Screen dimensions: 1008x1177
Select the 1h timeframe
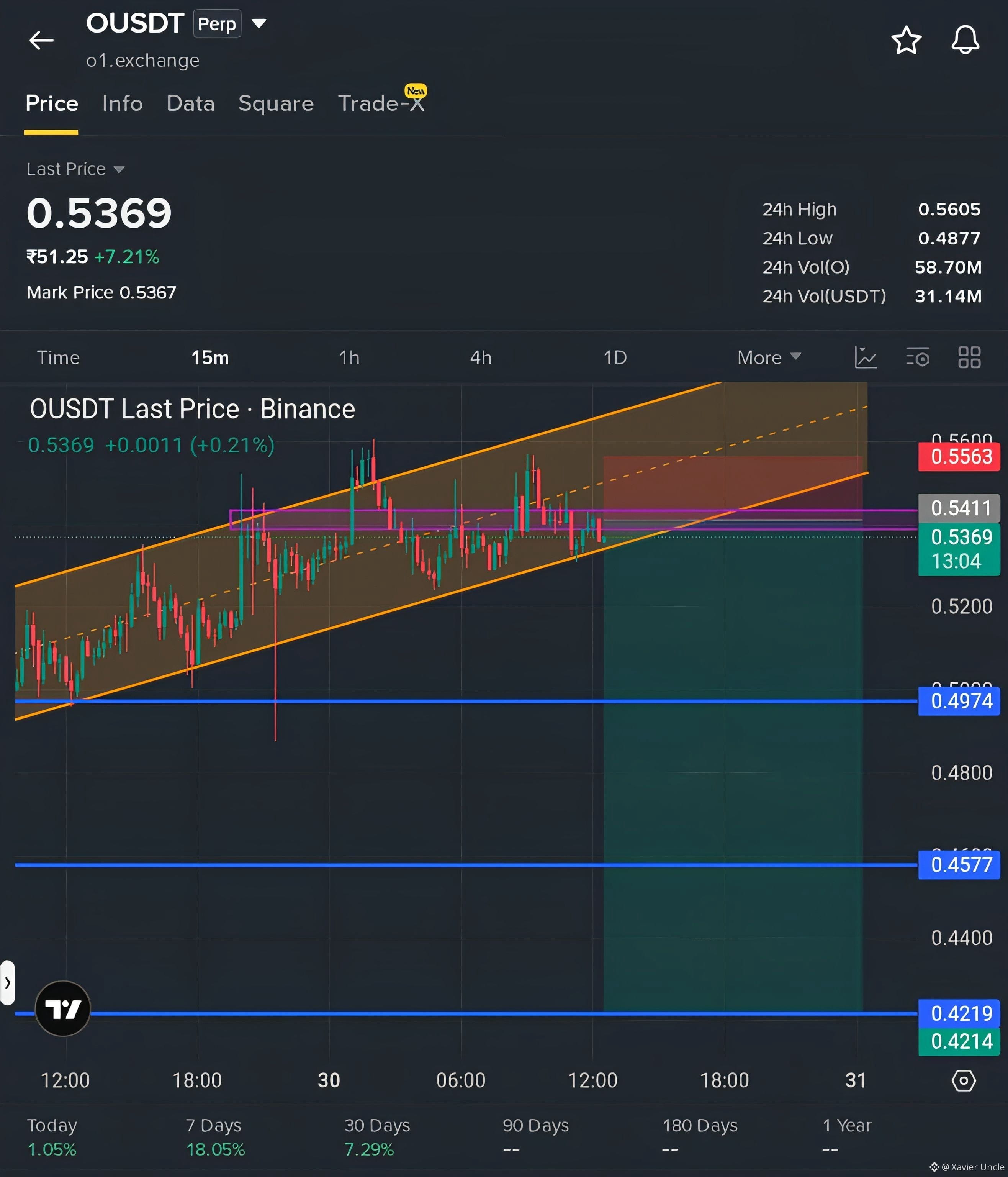(349, 357)
